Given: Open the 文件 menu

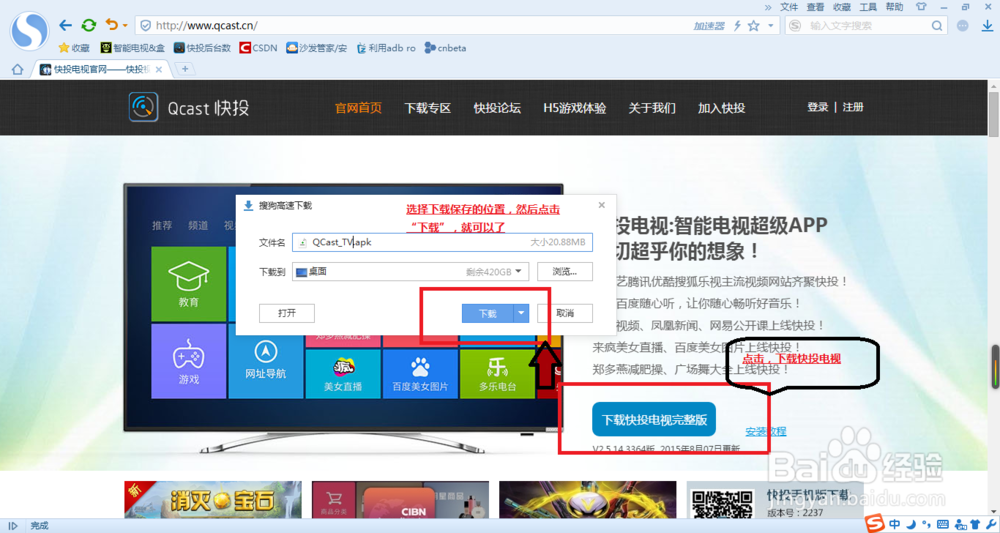Looking at the screenshot, I should pyautogui.click(x=789, y=7).
